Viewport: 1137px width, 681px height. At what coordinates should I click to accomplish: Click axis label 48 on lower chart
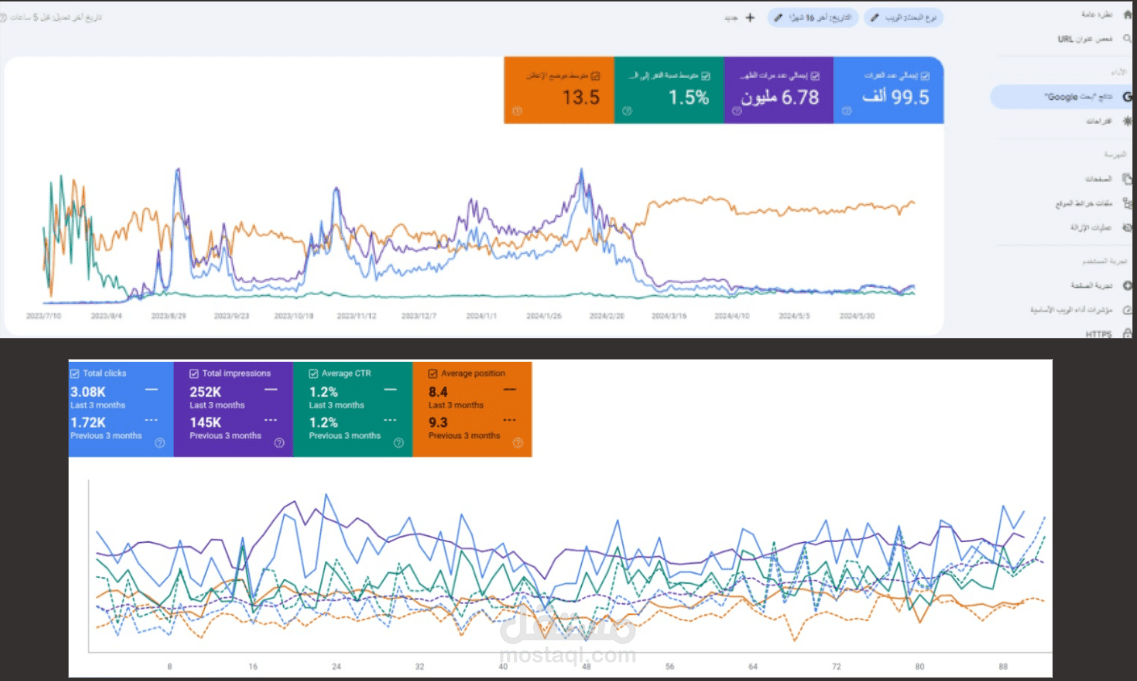586,666
